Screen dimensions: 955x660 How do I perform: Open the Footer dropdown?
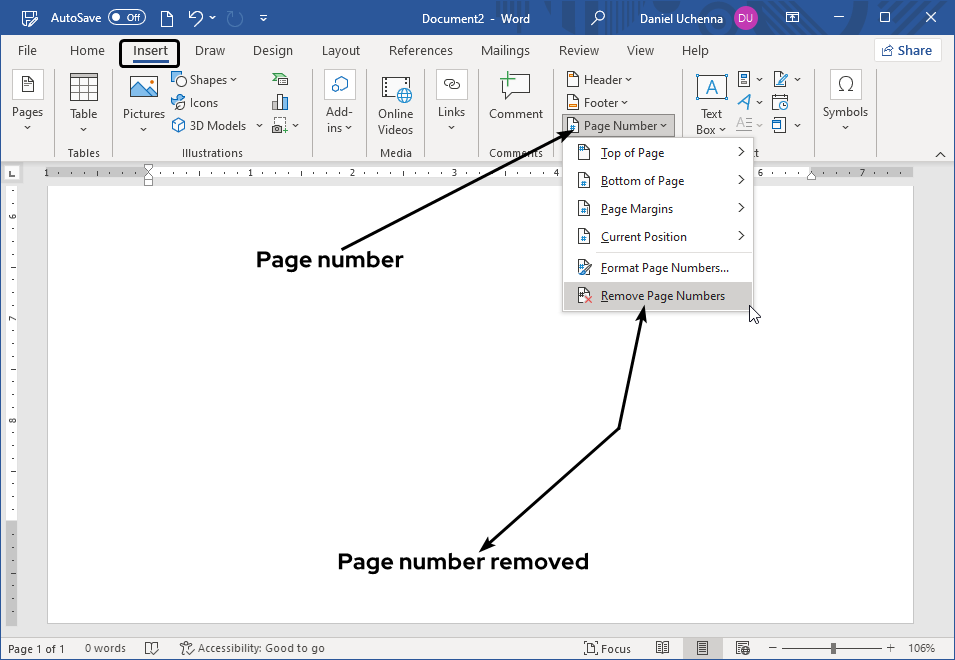[x=598, y=102]
